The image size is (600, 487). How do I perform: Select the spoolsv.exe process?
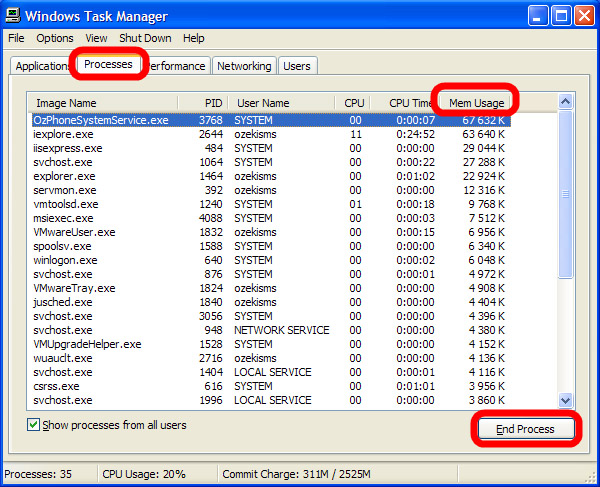[x=271, y=246]
